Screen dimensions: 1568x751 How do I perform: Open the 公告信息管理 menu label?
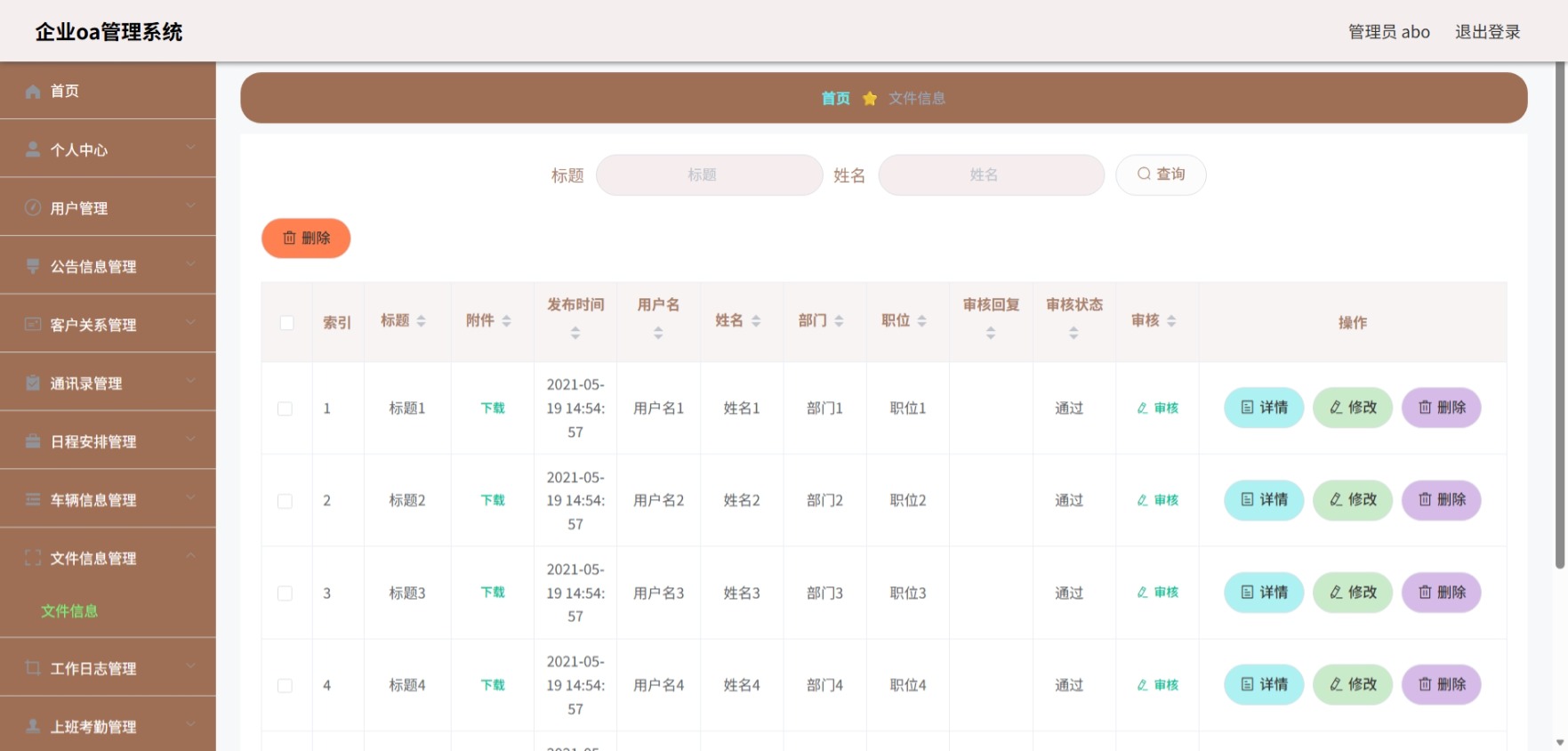(x=93, y=267)
